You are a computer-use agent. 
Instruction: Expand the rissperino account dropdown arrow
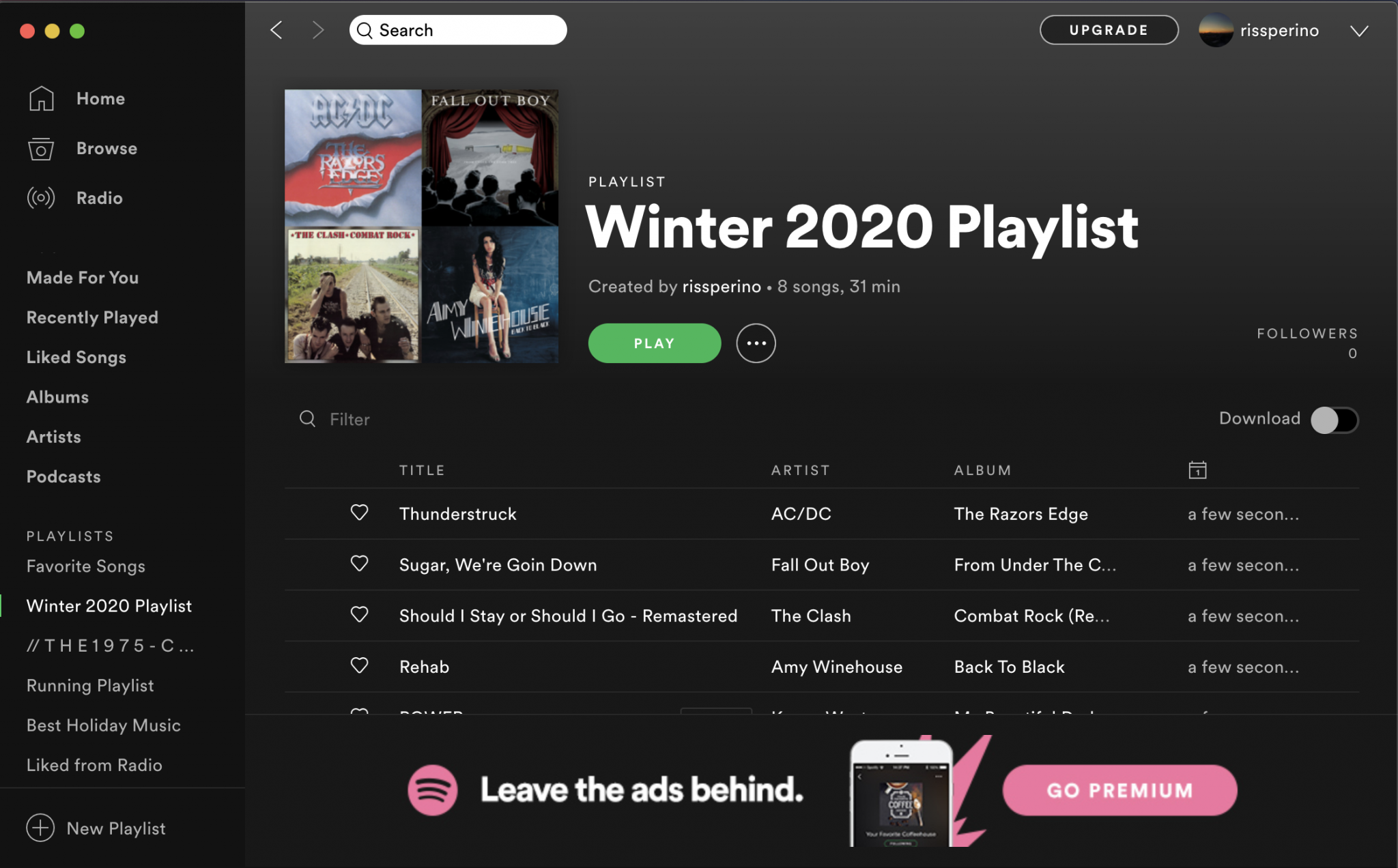coord(1359,31)
